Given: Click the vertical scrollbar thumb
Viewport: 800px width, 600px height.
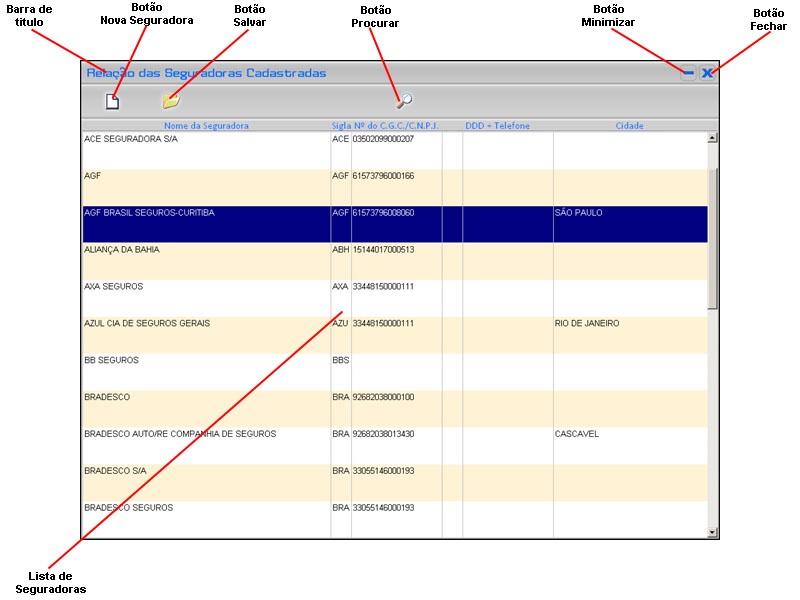Looking at the screenshot, I should coord(712,238).
